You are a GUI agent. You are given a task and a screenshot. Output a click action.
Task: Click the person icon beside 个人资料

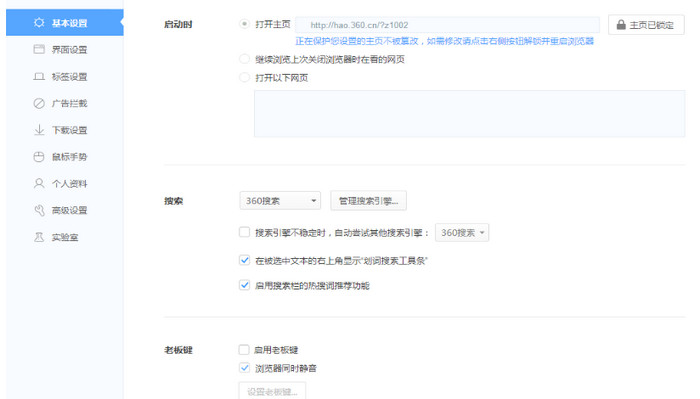(x=39, y=183)
